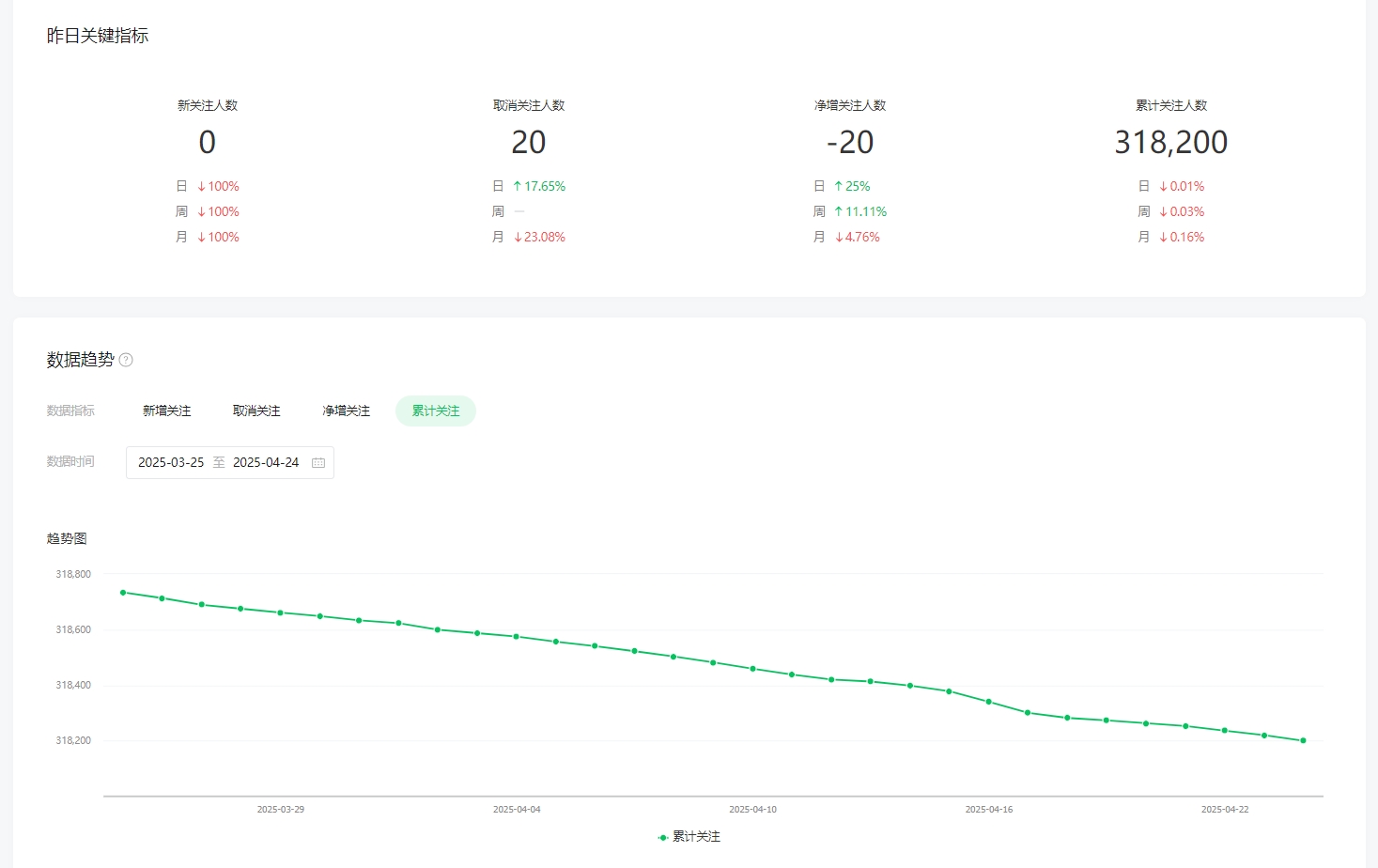Viewport: 1378px width, 868px height.
Task: Click the 累计关注人数 value 318,200
Action: pyautogui.click(x=1171, y=142)
